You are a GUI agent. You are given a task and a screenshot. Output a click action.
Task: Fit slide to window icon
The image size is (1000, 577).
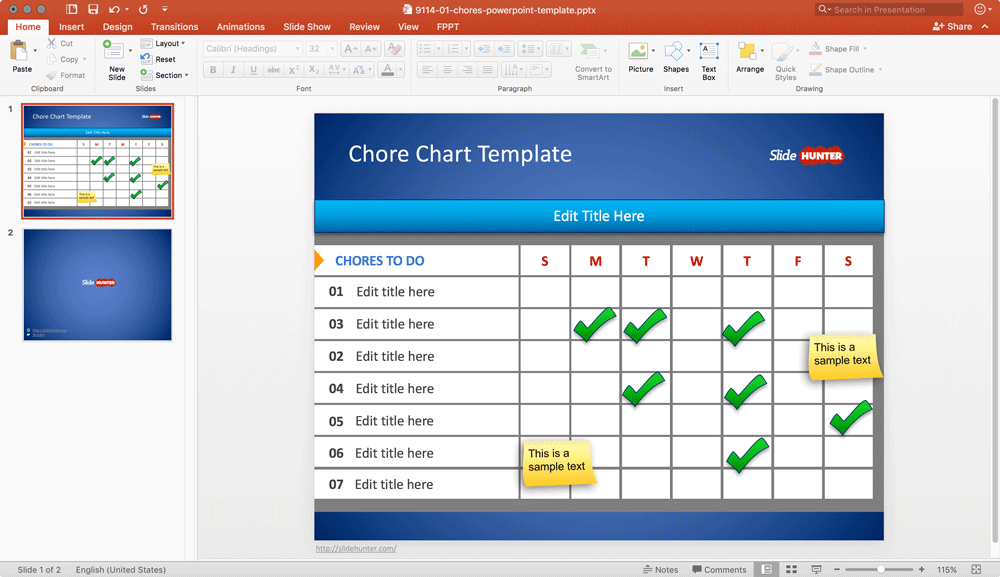(x=976, y=569)
